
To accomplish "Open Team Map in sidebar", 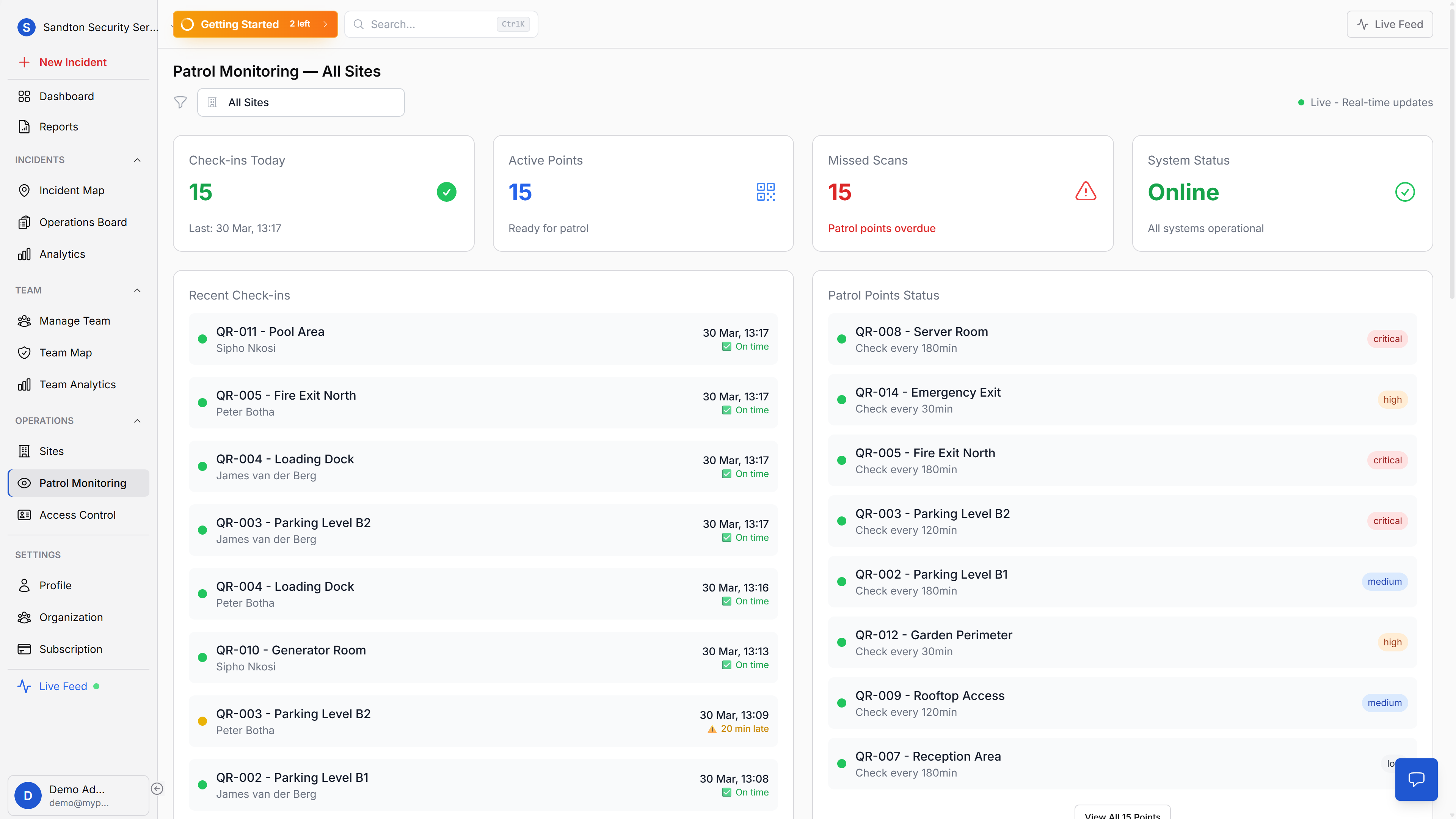I will tap(66, 353).
